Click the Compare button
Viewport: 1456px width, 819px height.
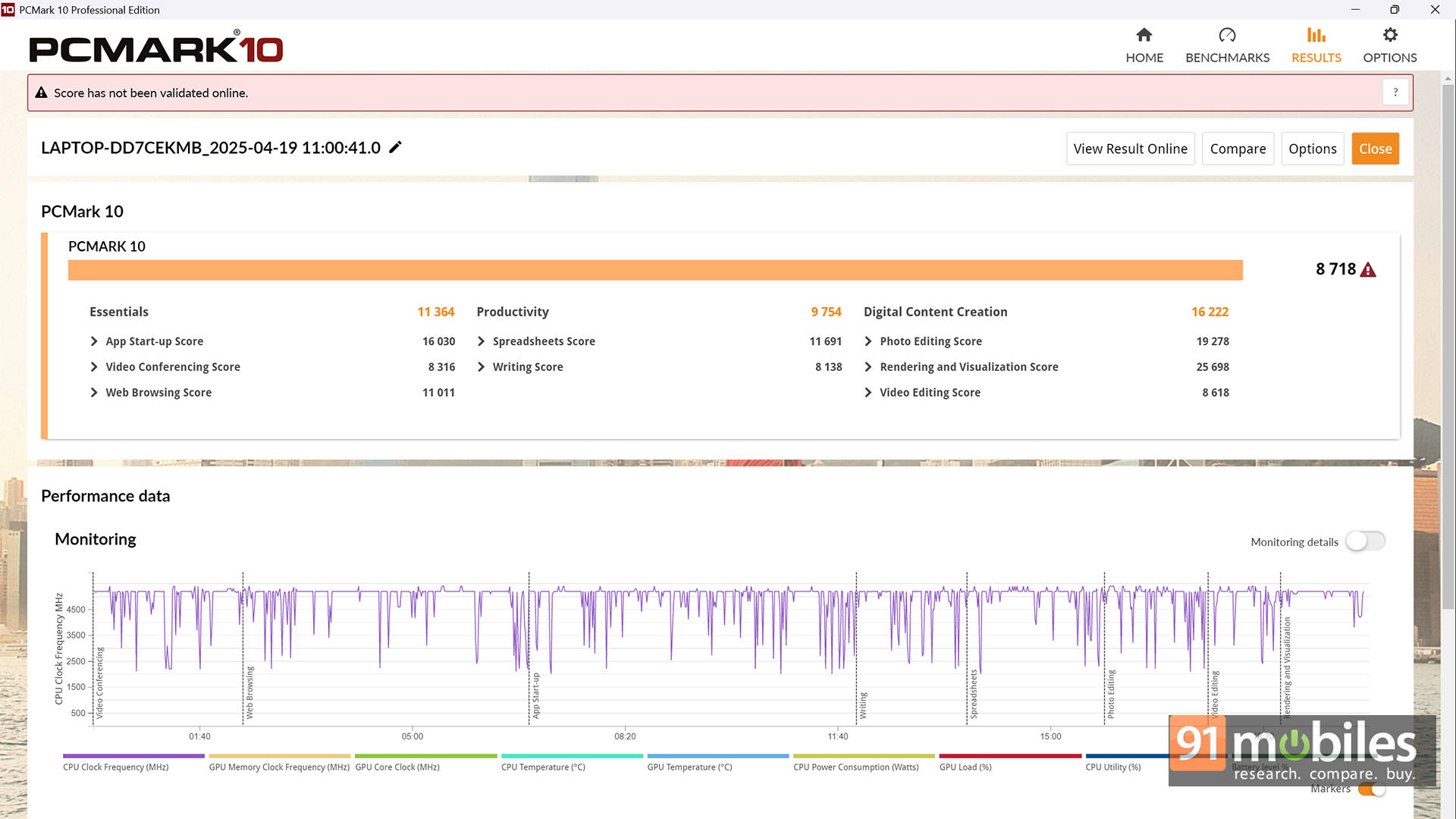pos(1238,149)
